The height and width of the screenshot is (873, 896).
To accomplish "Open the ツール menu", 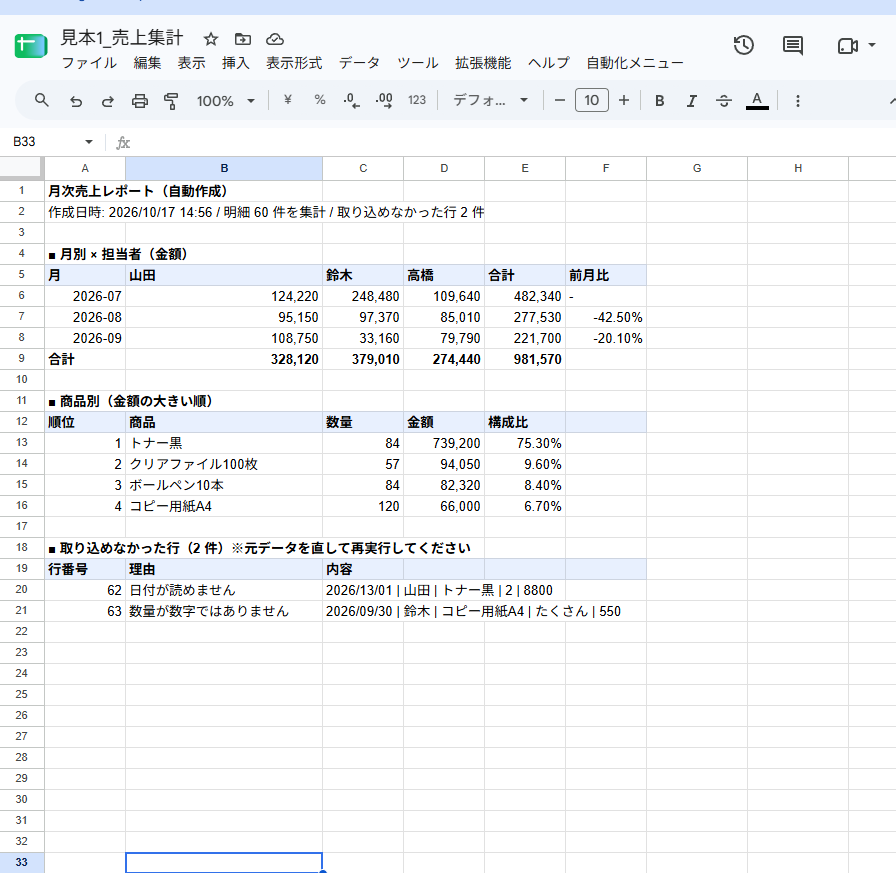I will [418, 63].
